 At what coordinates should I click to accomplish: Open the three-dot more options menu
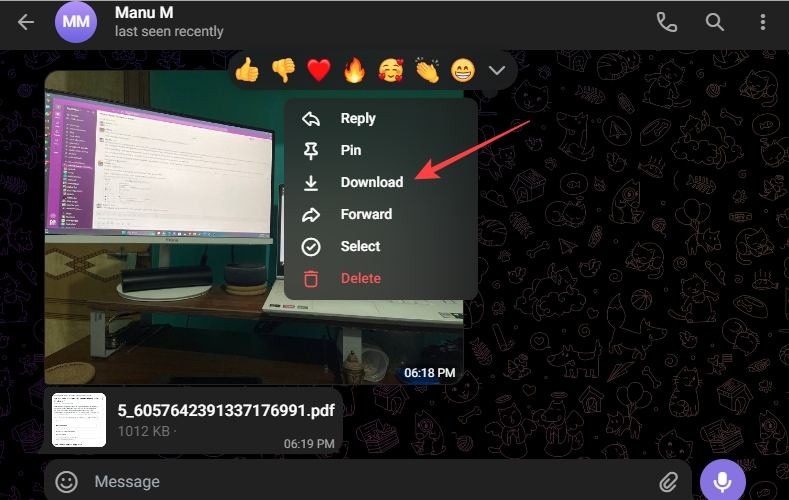[x=762, y=22]
